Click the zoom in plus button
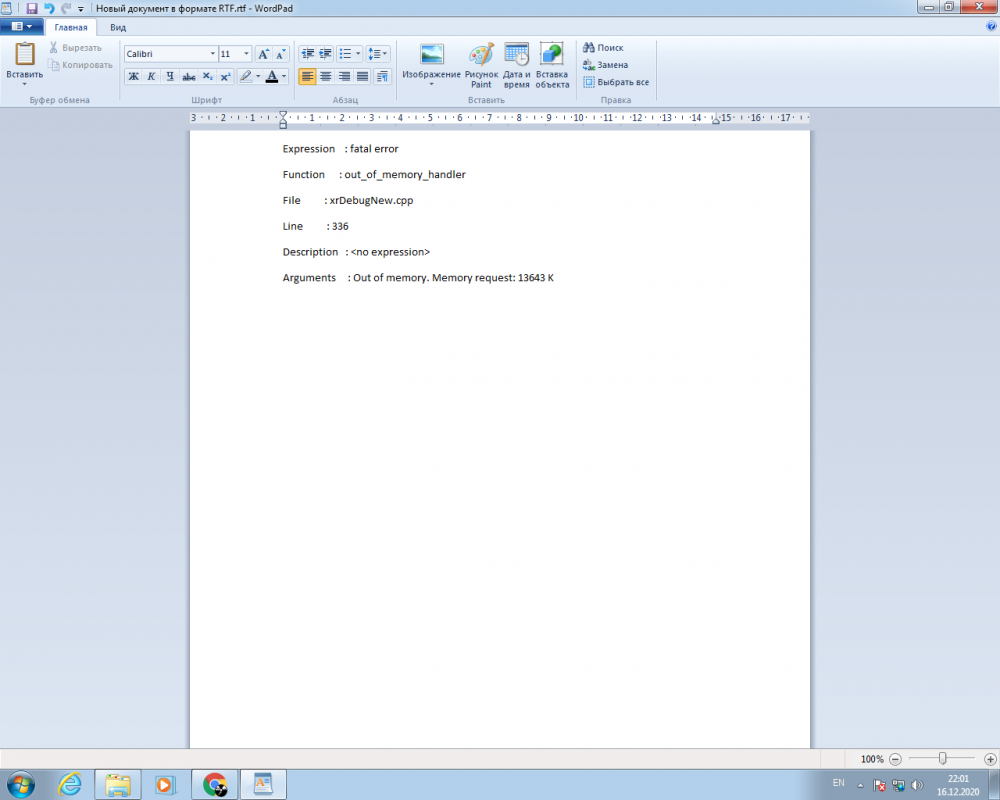Image resolution: width=1000 pixels, height=800 pixels. 990,759
